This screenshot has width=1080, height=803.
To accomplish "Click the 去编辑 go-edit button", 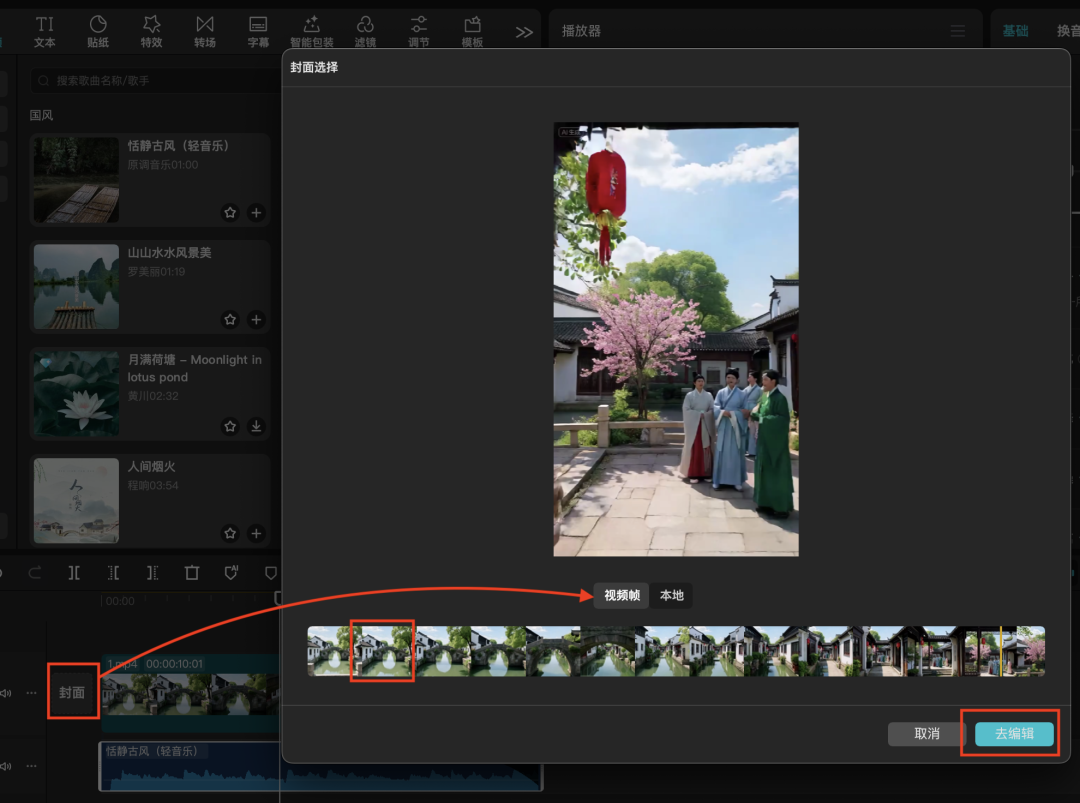I will pos(1014,734).
